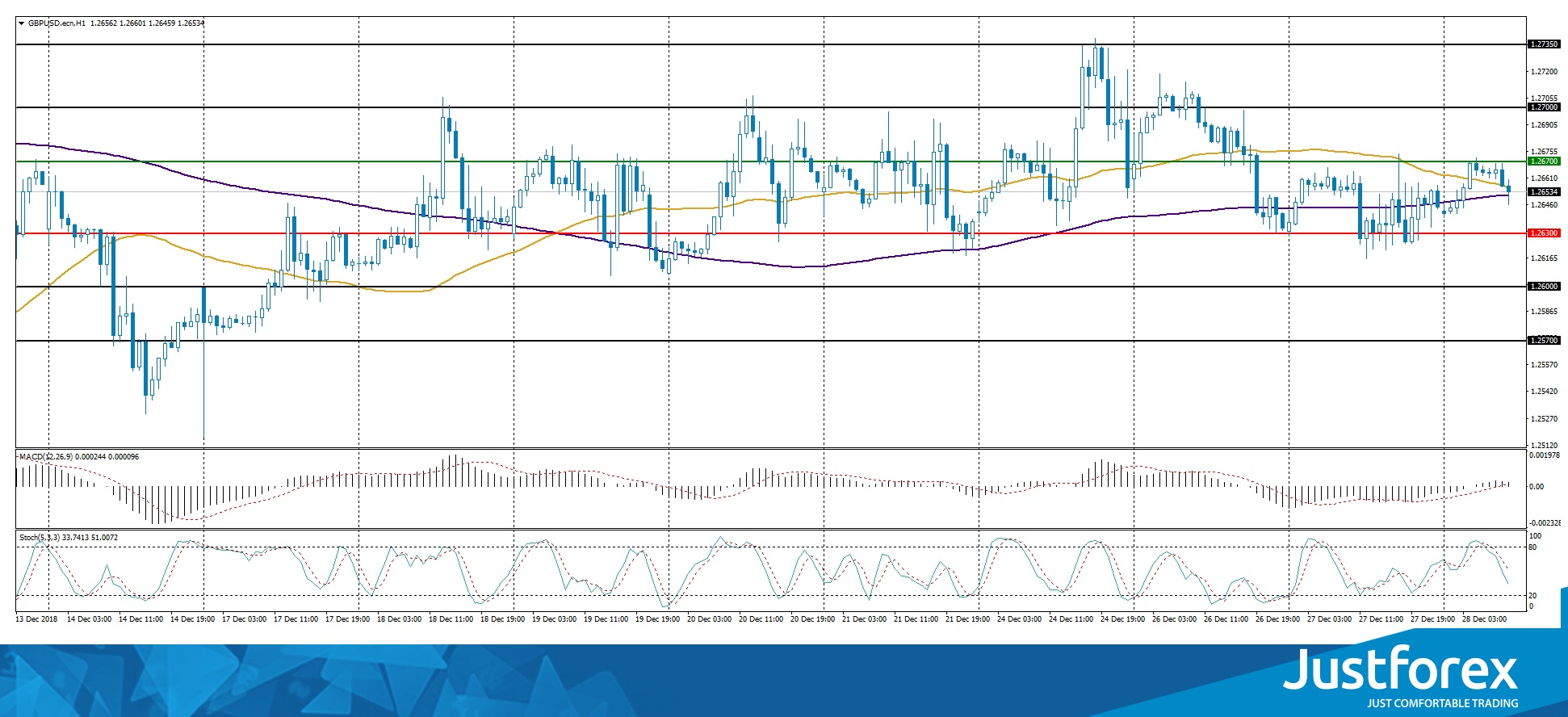This screenshot has height=717, width=1568.
Task: Click the 21 Dec 11:00 time label
Action: tap(916, 619)
